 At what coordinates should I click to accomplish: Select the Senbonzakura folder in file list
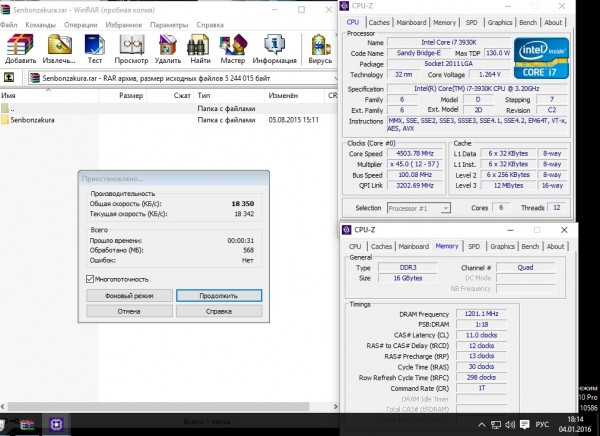[32, 118]
